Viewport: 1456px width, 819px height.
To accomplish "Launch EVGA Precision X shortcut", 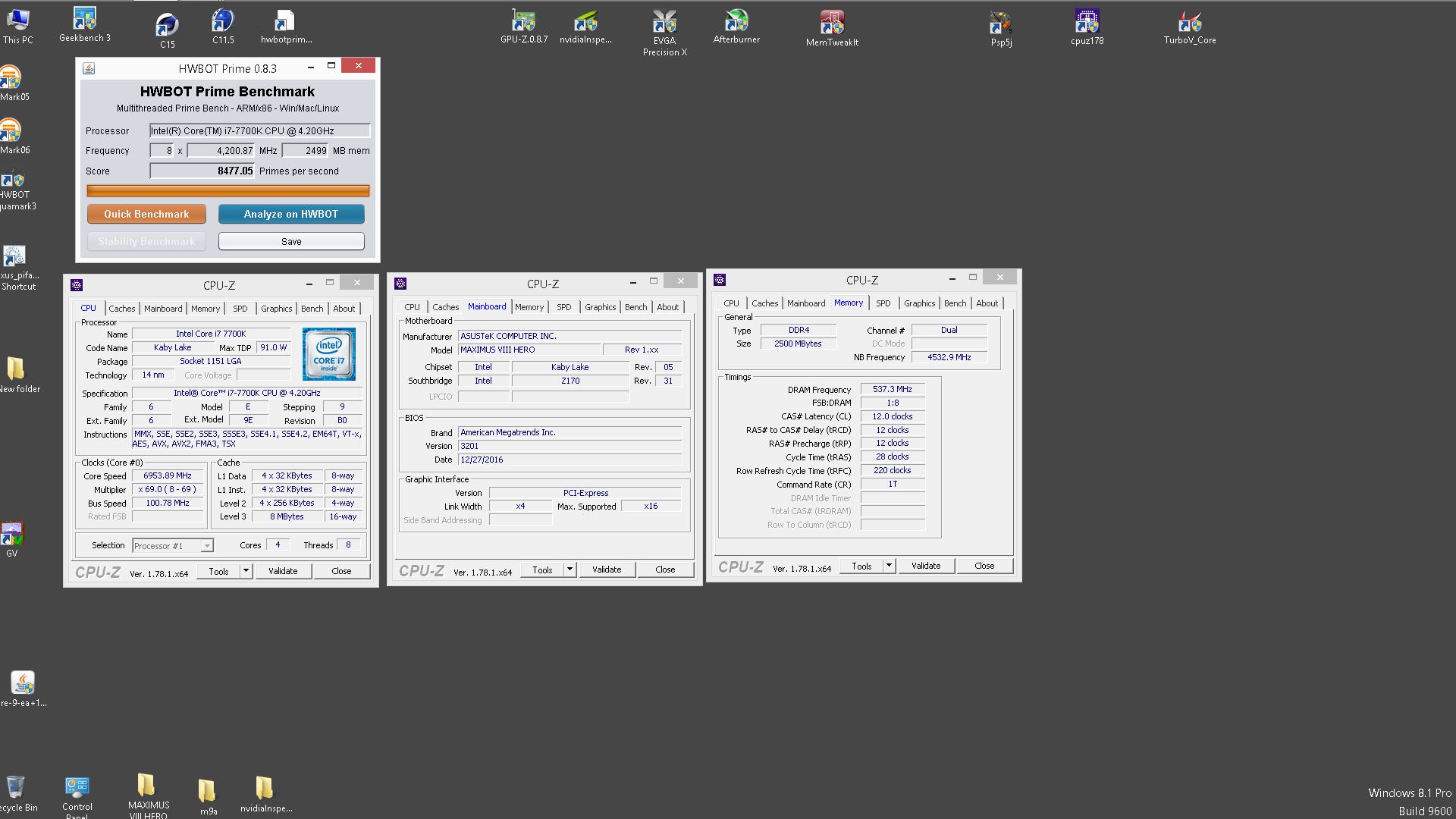I will pos(664,33).
